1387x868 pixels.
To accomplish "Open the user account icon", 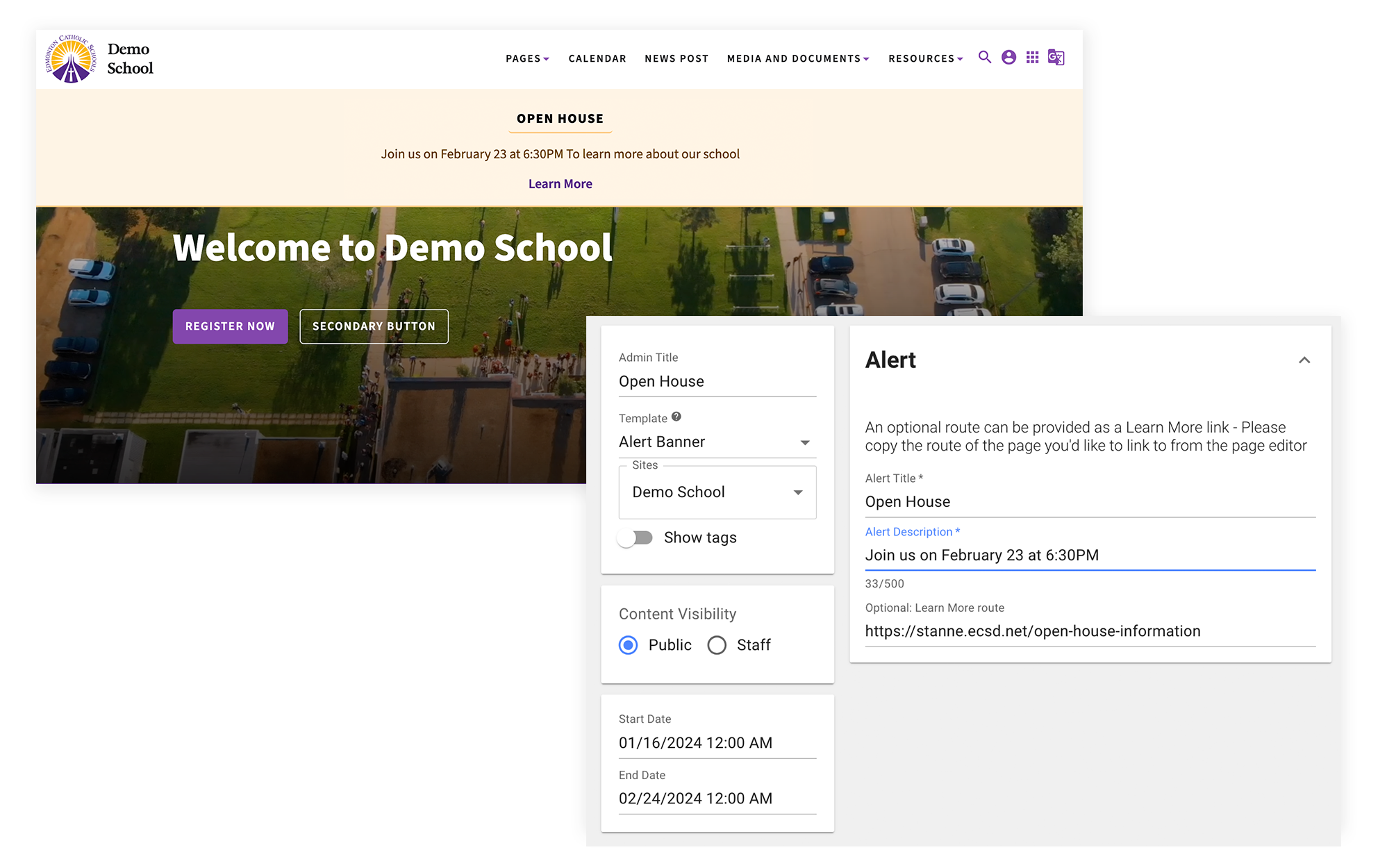I will click(1008, 58).
